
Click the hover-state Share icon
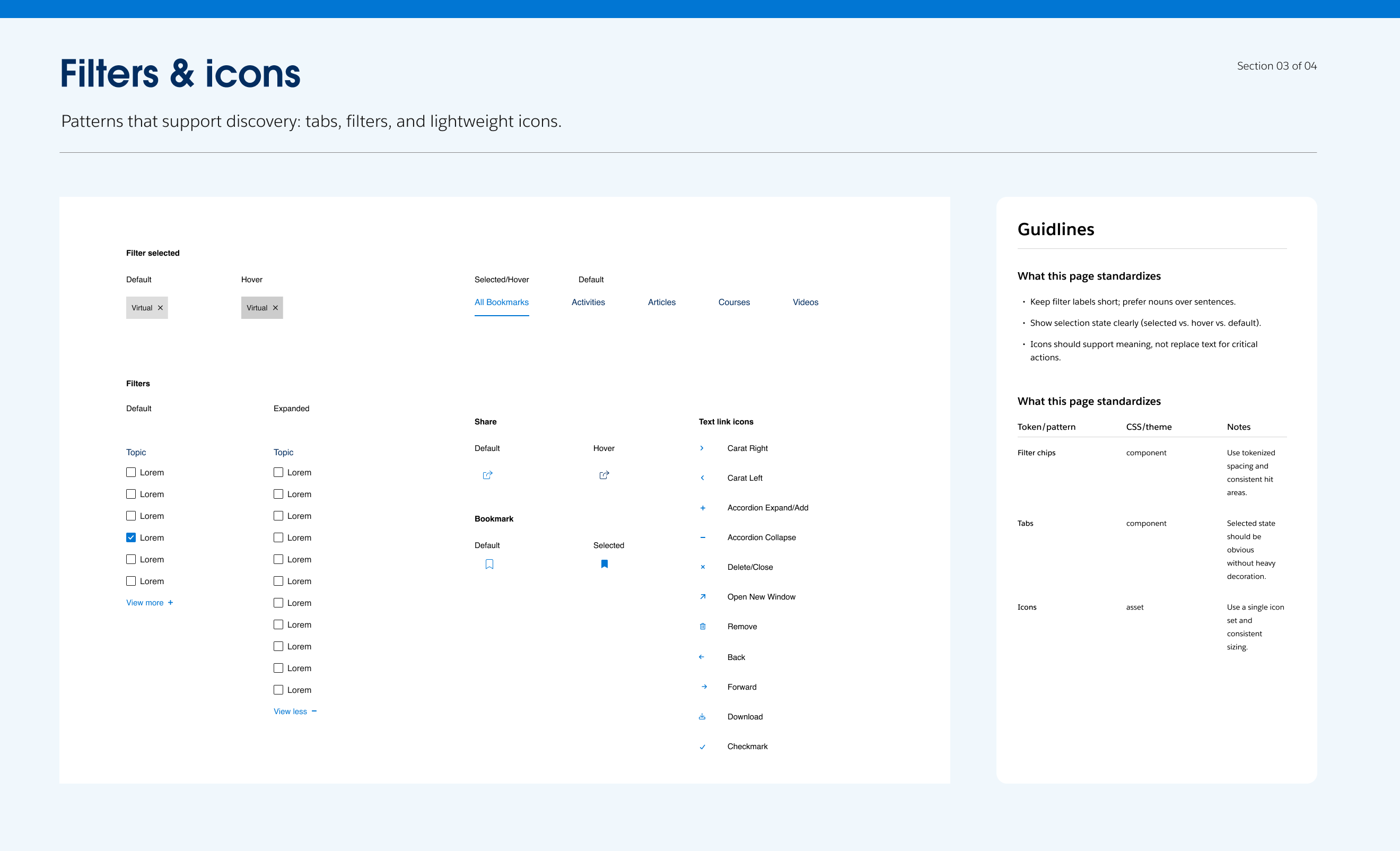pos(604,475)
